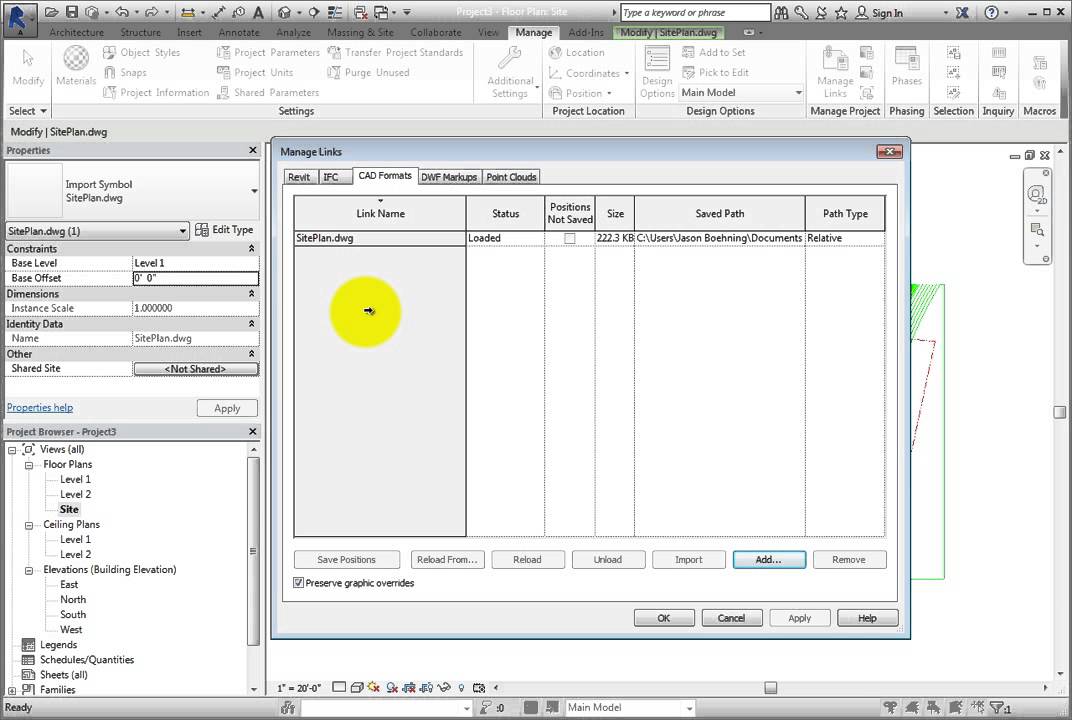Open Shared Parameters
Screen dimensions: 1072x720
pyautogui.click(x=268, y=92)
